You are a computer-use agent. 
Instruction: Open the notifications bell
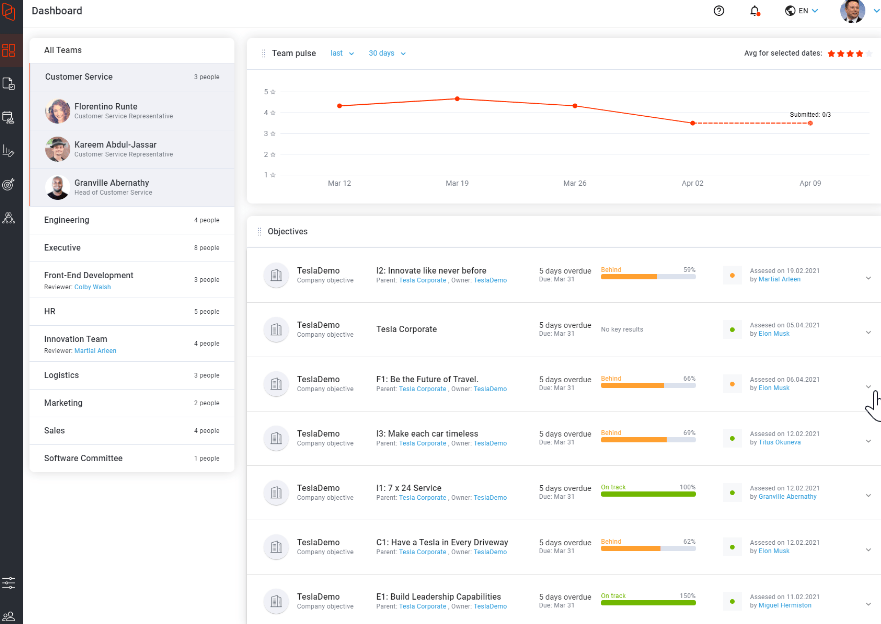coord(755,11)
